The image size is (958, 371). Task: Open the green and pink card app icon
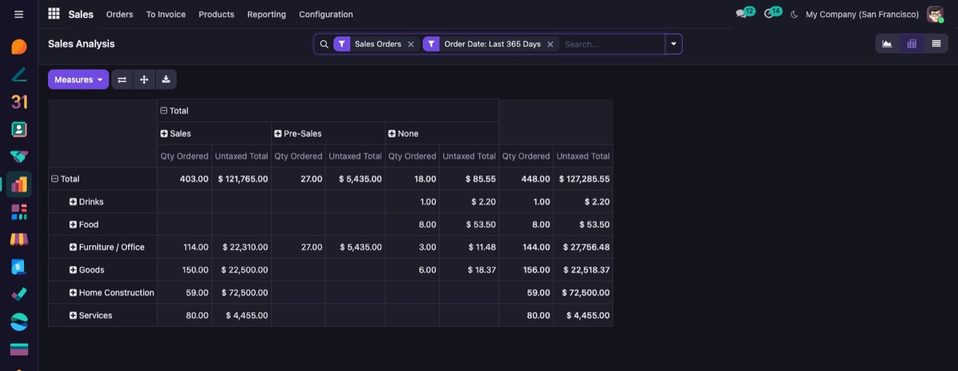(19, 350)
